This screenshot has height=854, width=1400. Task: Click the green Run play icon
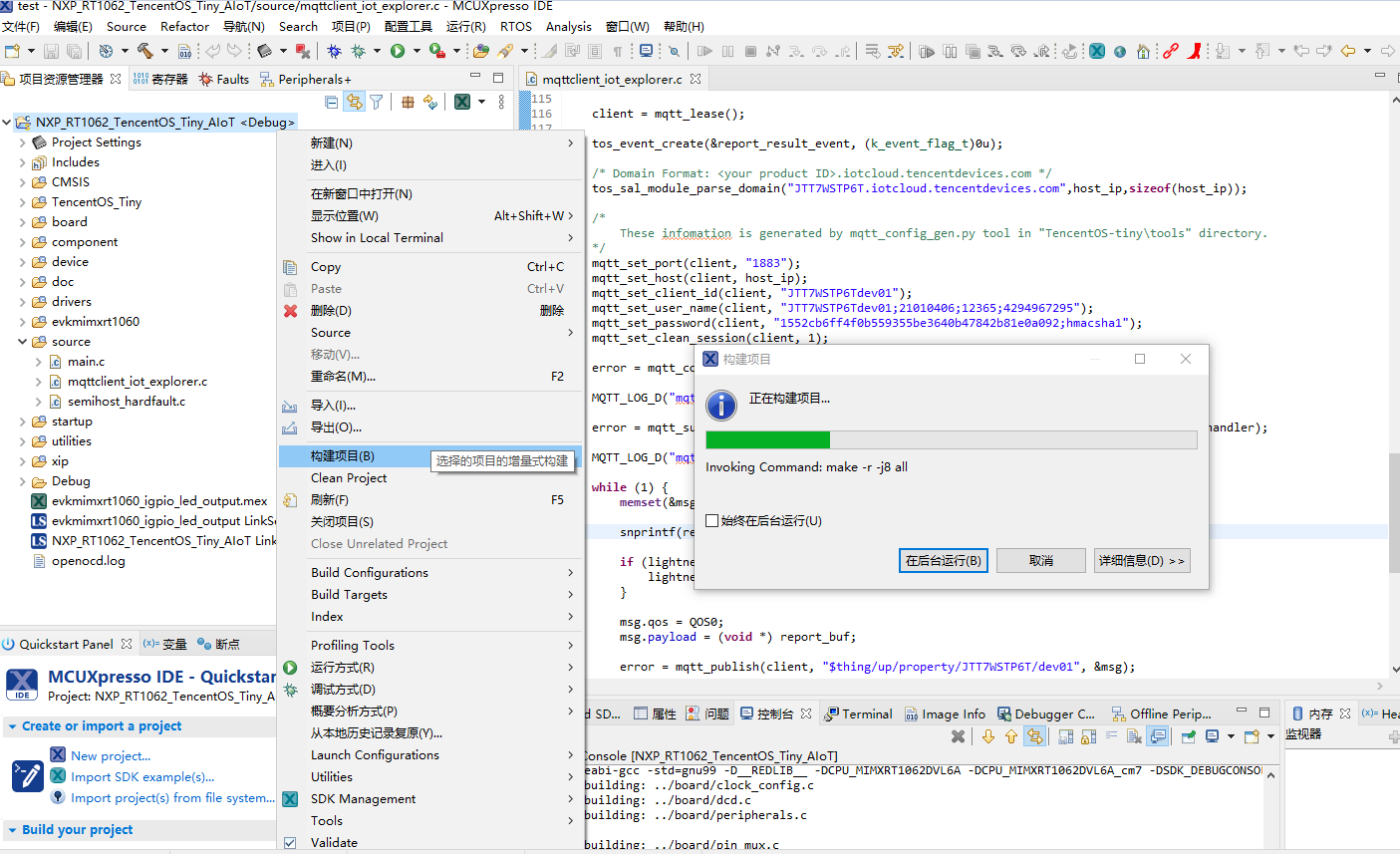(398, 51)
